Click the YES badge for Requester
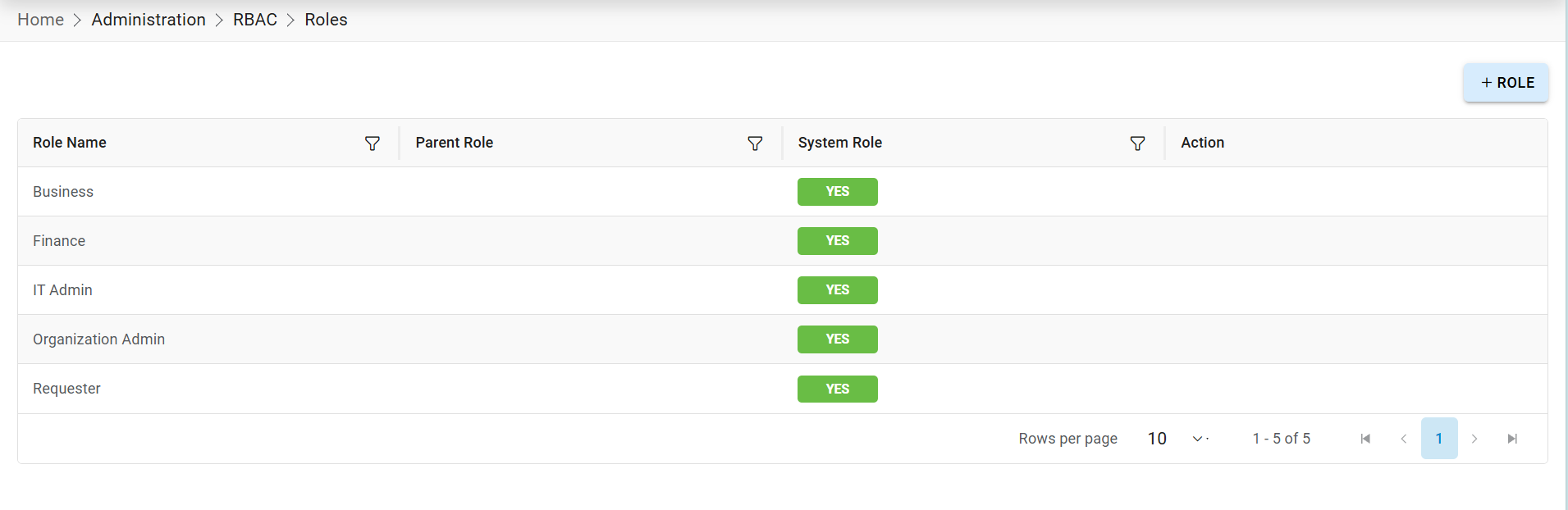 pyautogui.click(x=837, y=389)
